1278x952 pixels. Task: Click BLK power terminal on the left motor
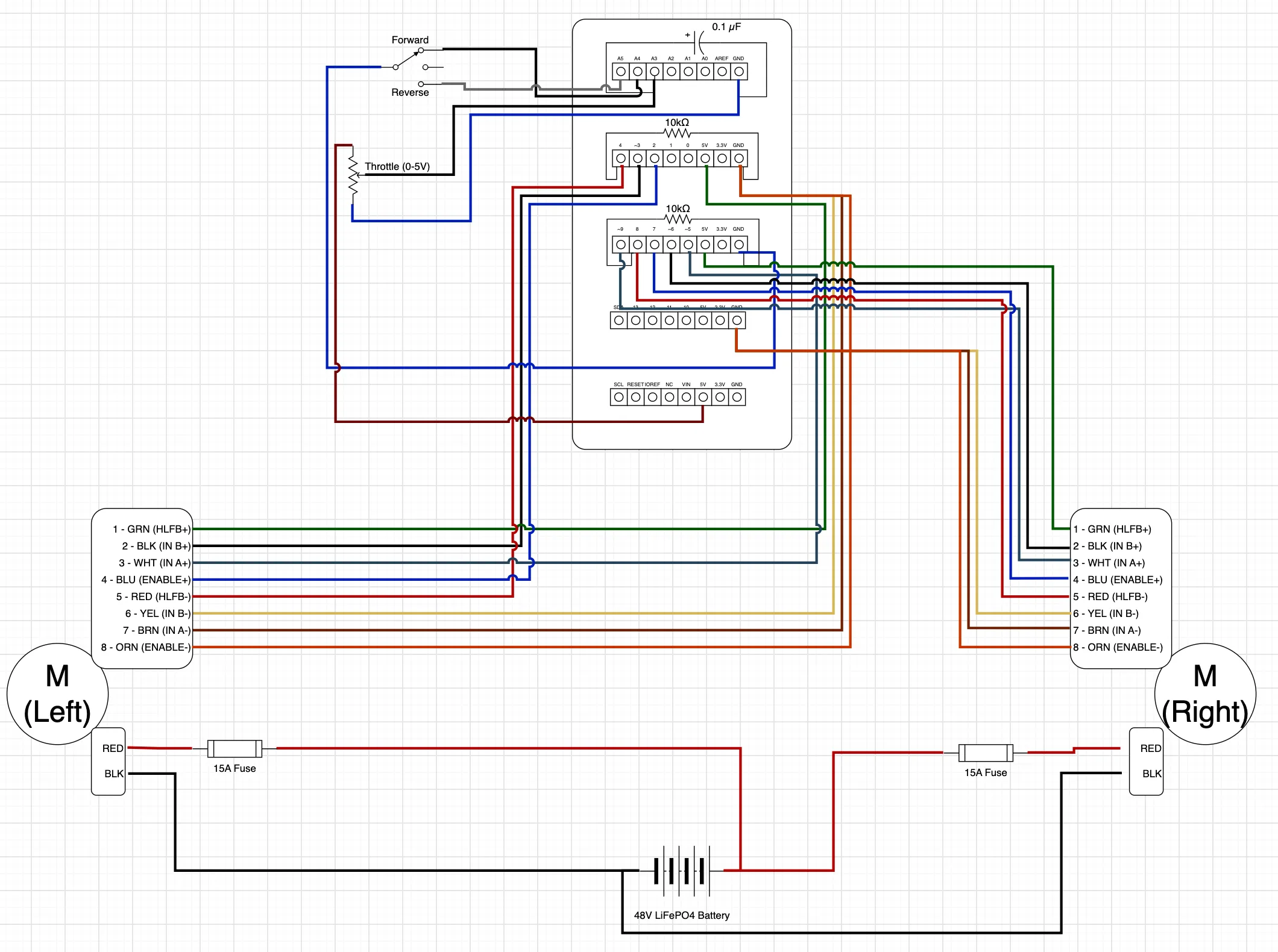click(x=114, y=774)
